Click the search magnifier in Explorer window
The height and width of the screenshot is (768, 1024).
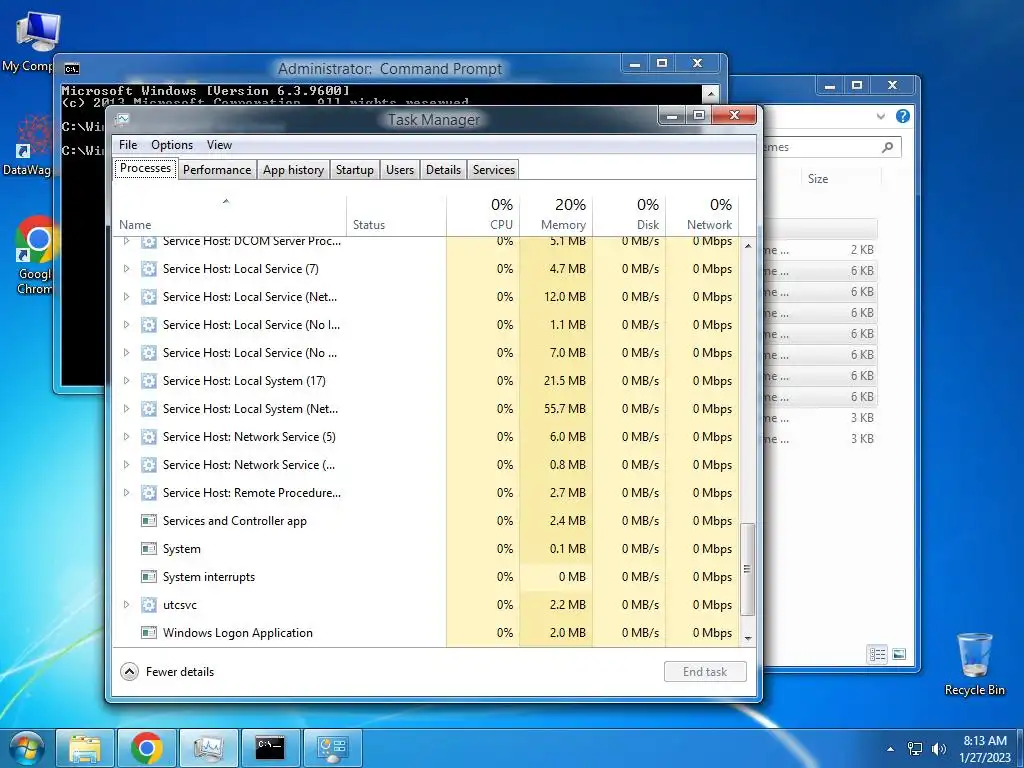887,148
